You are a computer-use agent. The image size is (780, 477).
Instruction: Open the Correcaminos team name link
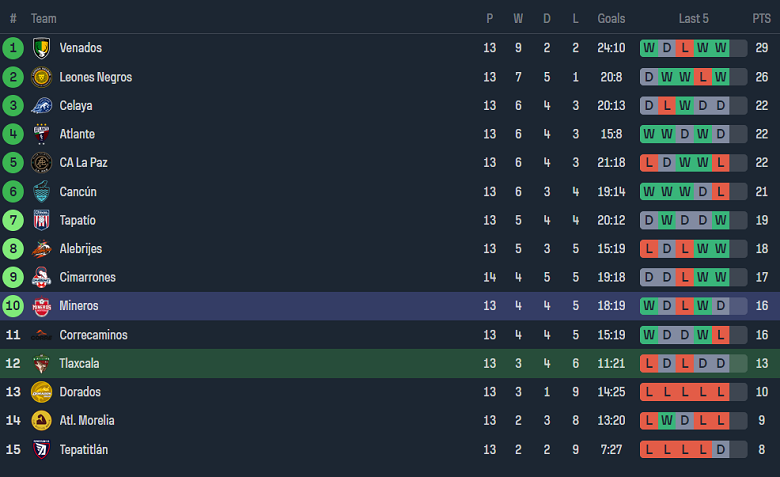click(94, 335)
